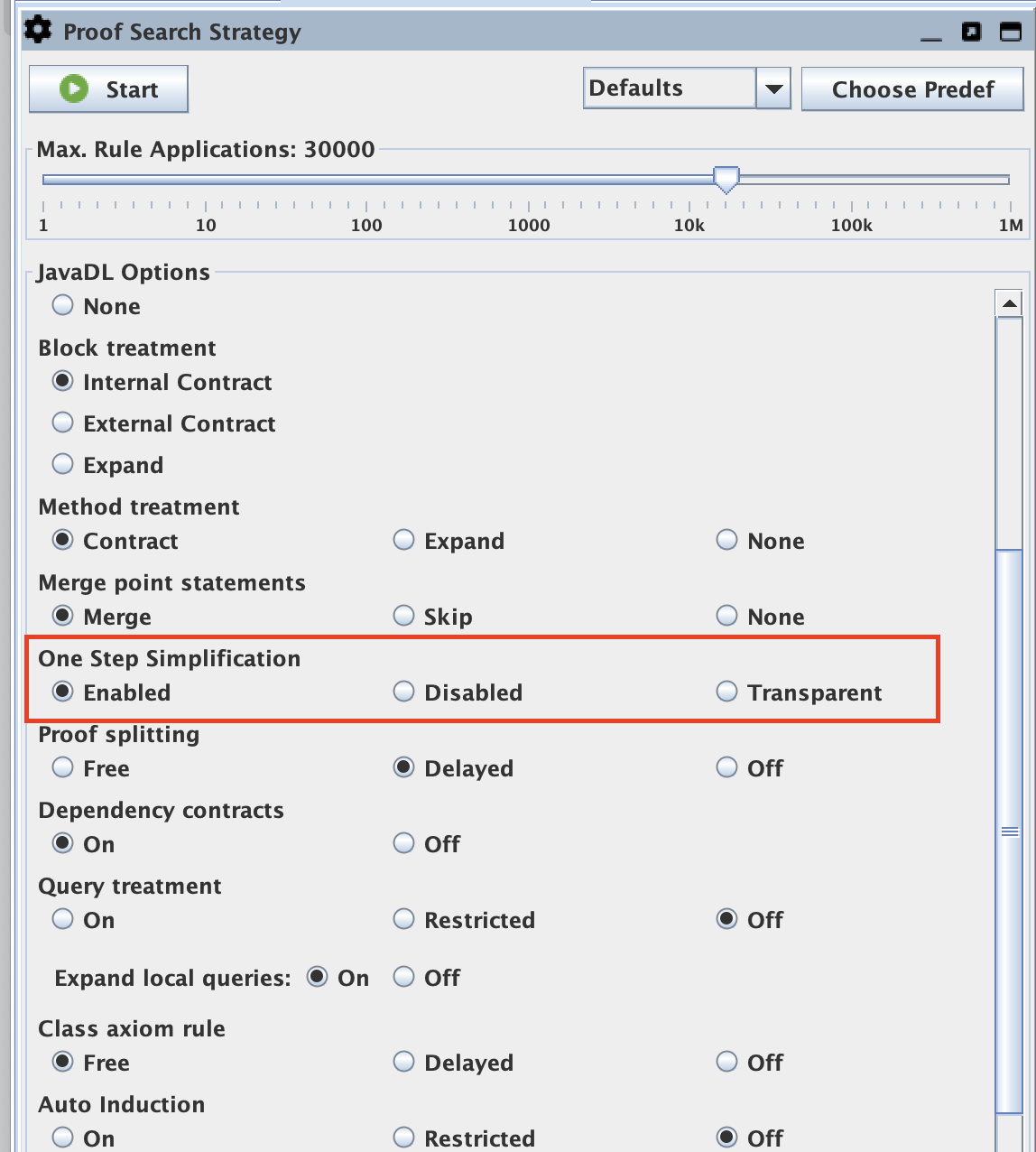The image size is (1036, 1152).
Task: Click the Choose Predef button
Action: coord(912,88)
